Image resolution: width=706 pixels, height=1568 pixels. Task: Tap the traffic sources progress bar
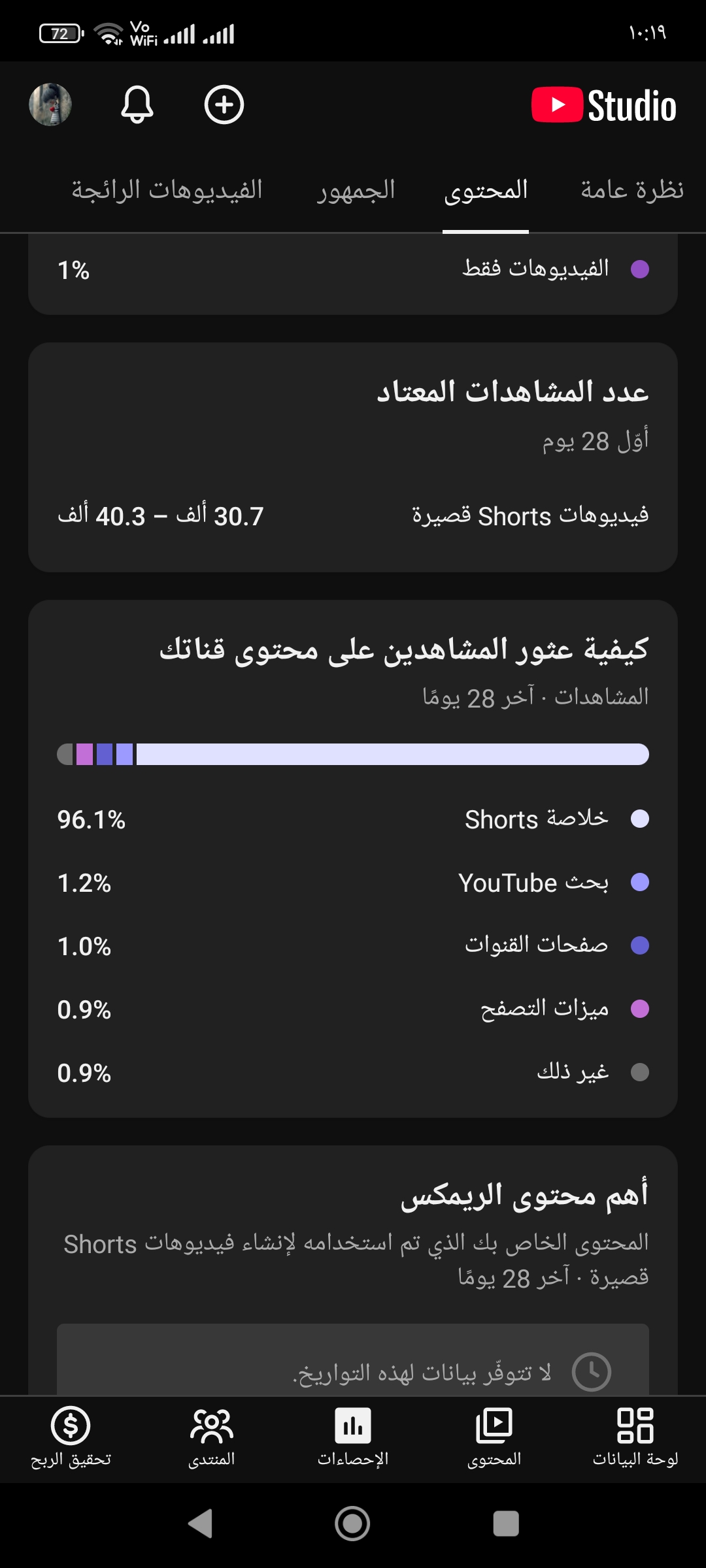pyautogui.click(x=353, y=754)
